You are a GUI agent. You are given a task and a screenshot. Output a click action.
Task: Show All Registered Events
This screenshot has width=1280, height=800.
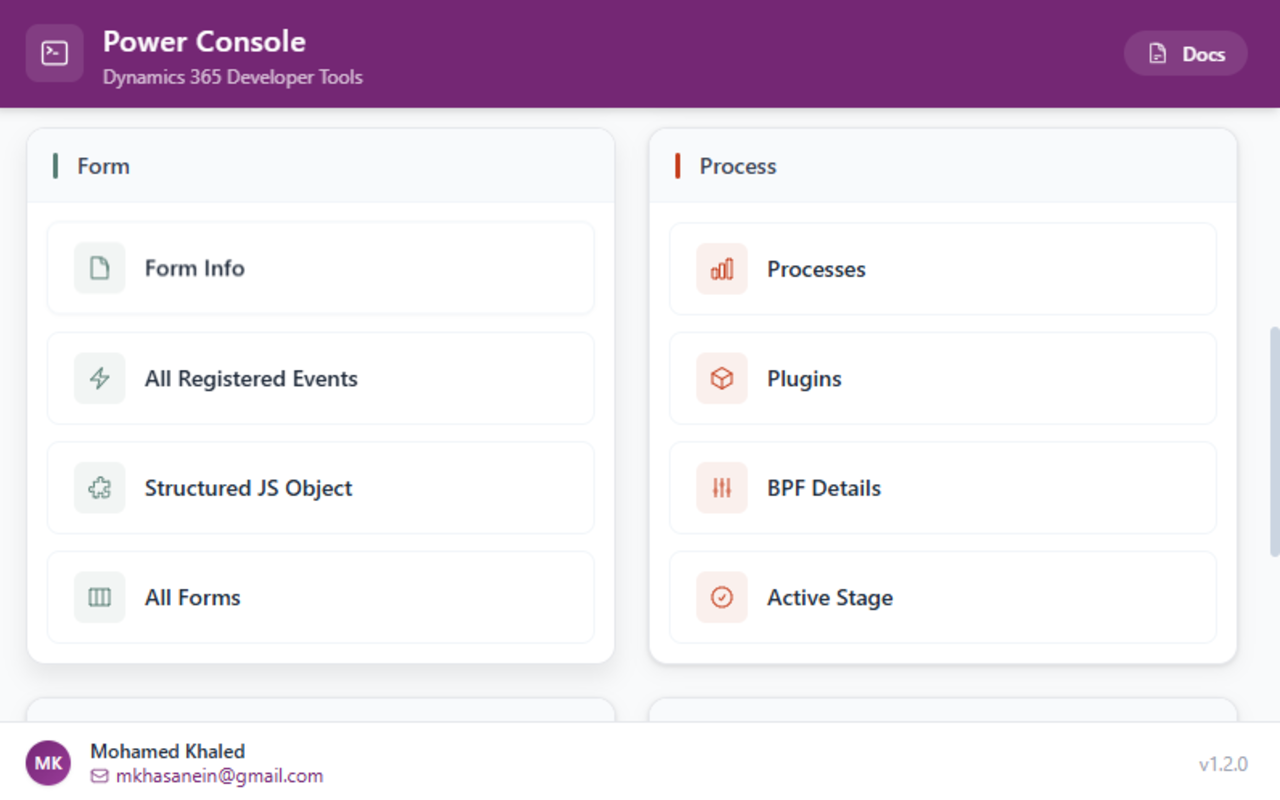321,378
